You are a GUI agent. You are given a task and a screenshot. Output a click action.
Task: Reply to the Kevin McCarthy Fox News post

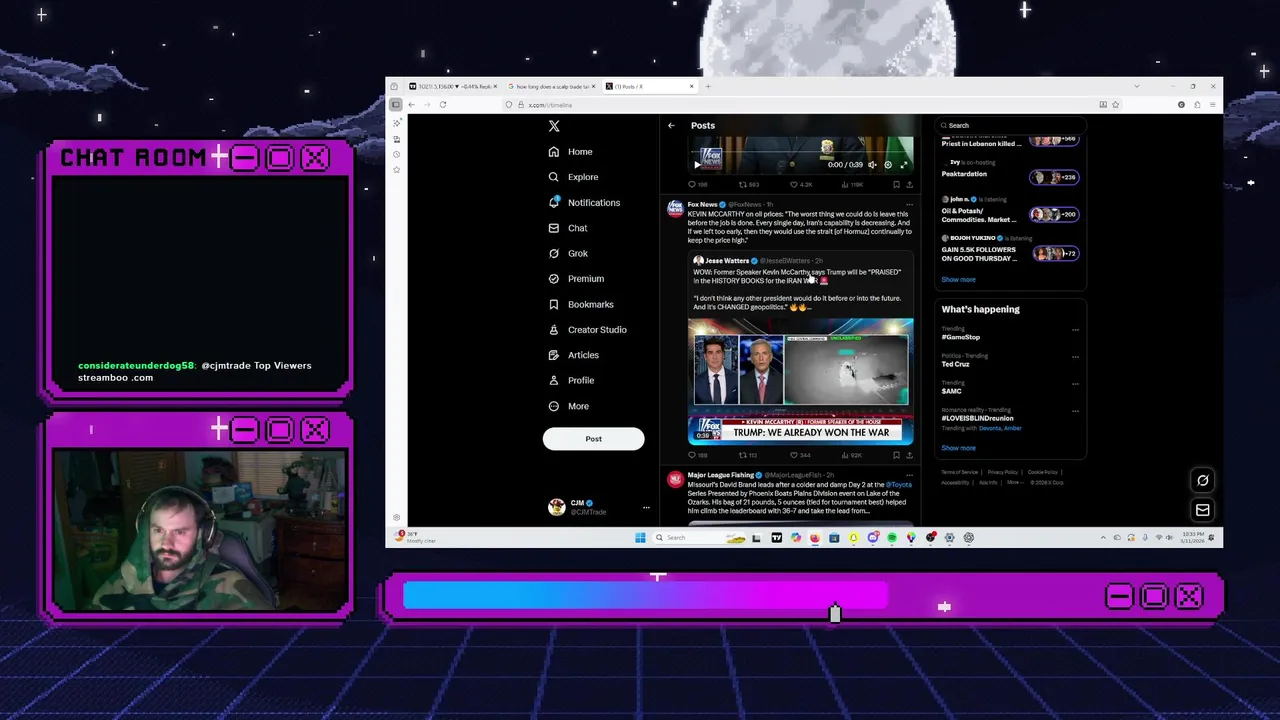(x=697, y=455)
